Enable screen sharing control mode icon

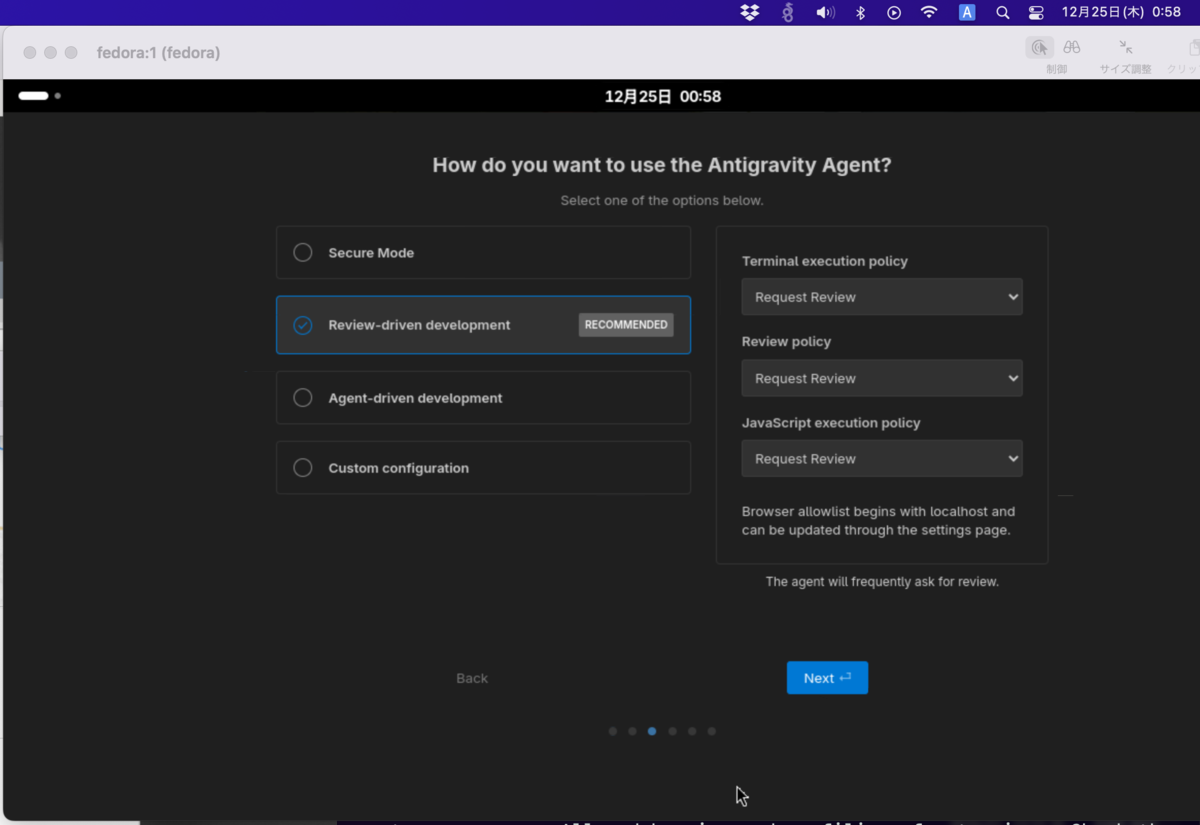[x=1040, y=47]
